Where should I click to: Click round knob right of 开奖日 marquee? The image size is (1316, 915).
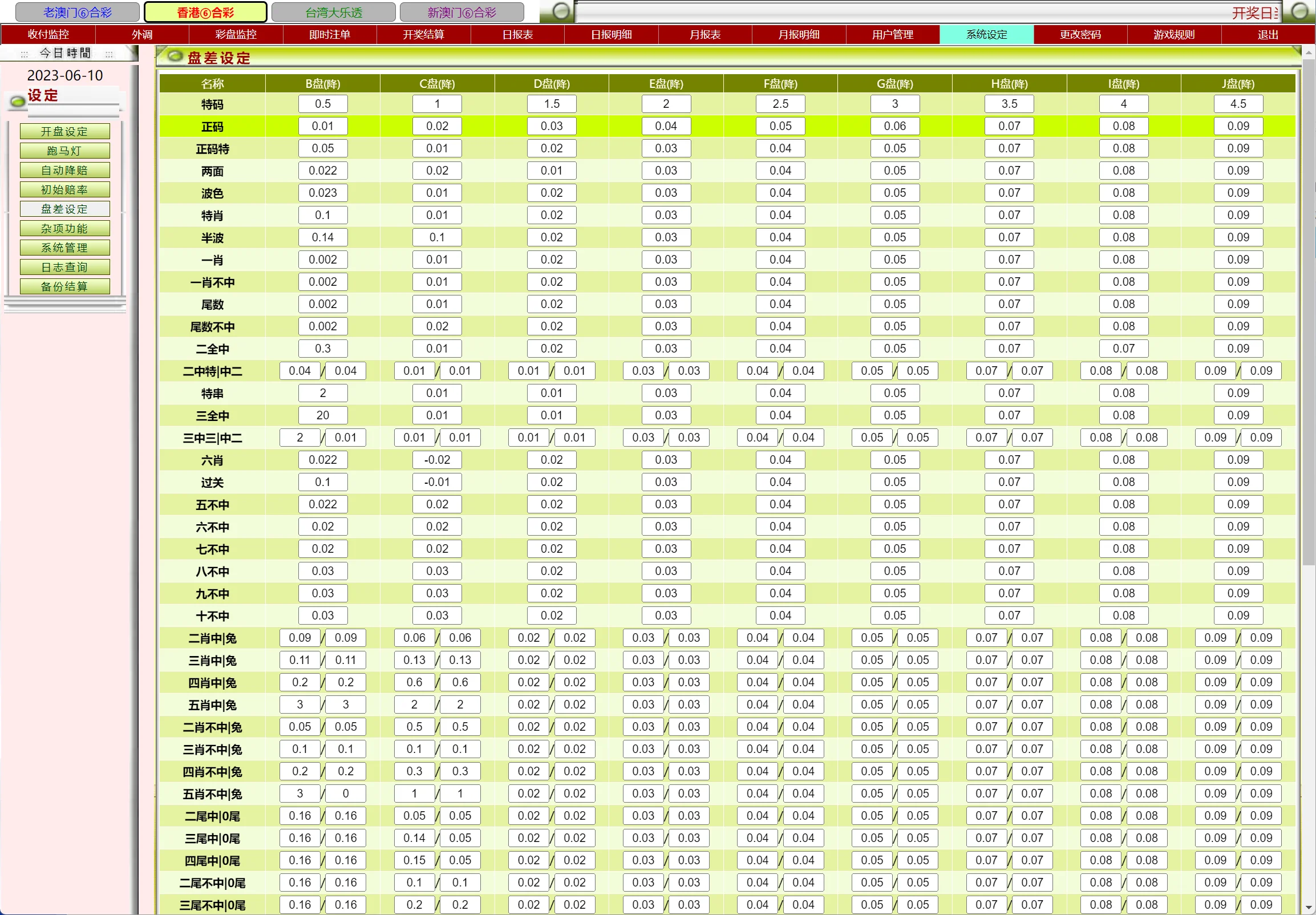[x=1299, y=11]
